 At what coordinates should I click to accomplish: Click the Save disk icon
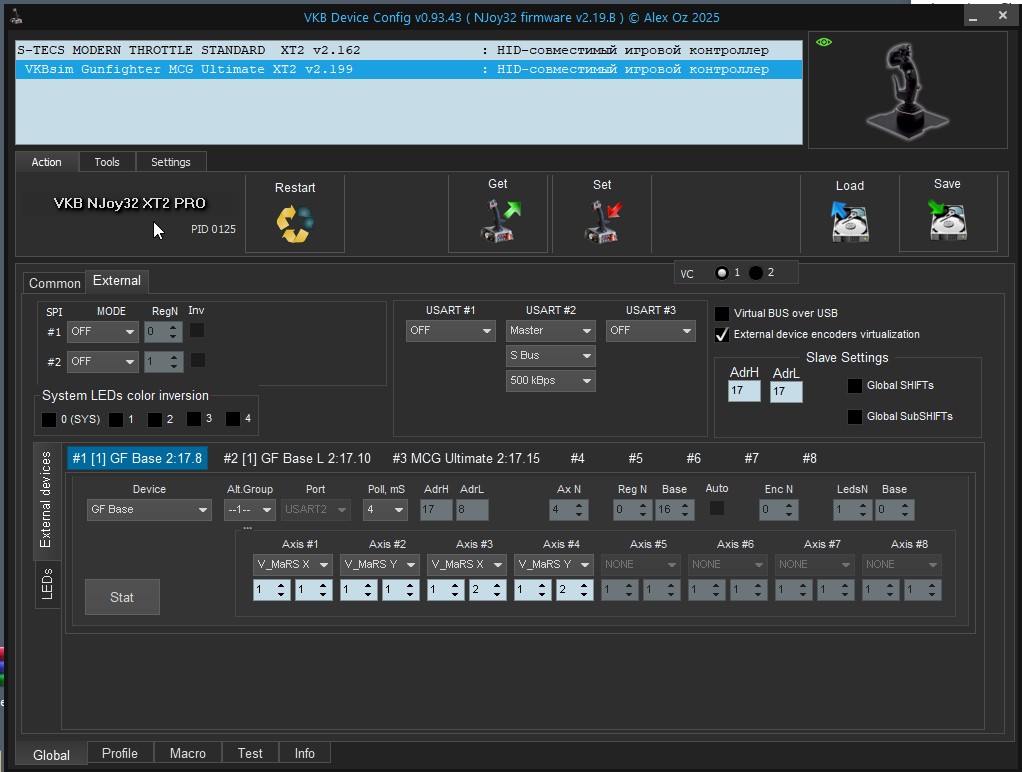pyautogui.click(x=946, y=220)
